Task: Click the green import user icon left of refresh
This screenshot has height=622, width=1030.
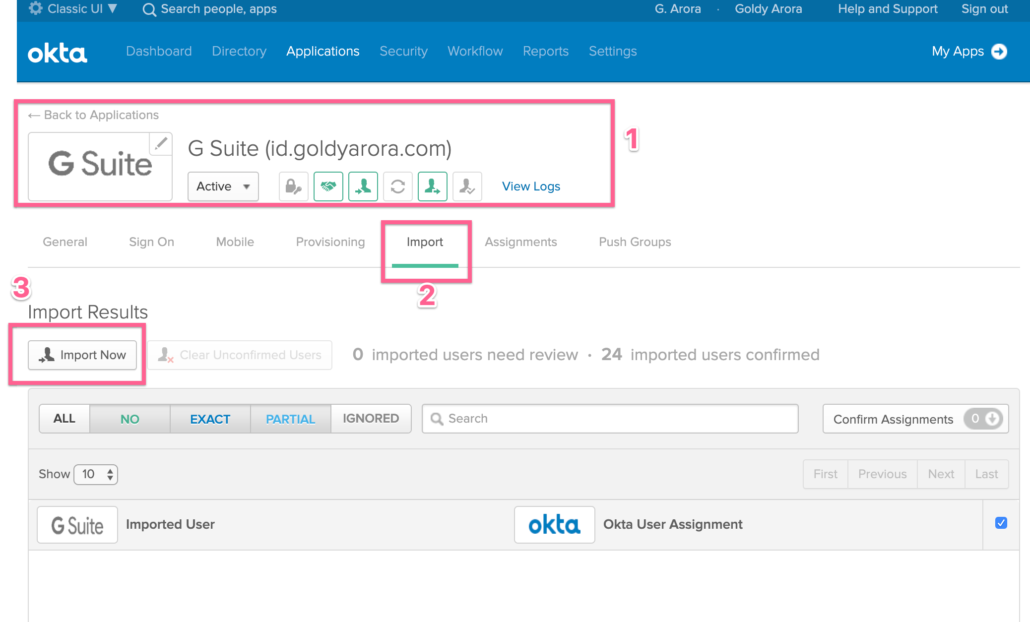Action: click(x=363, y=187)
